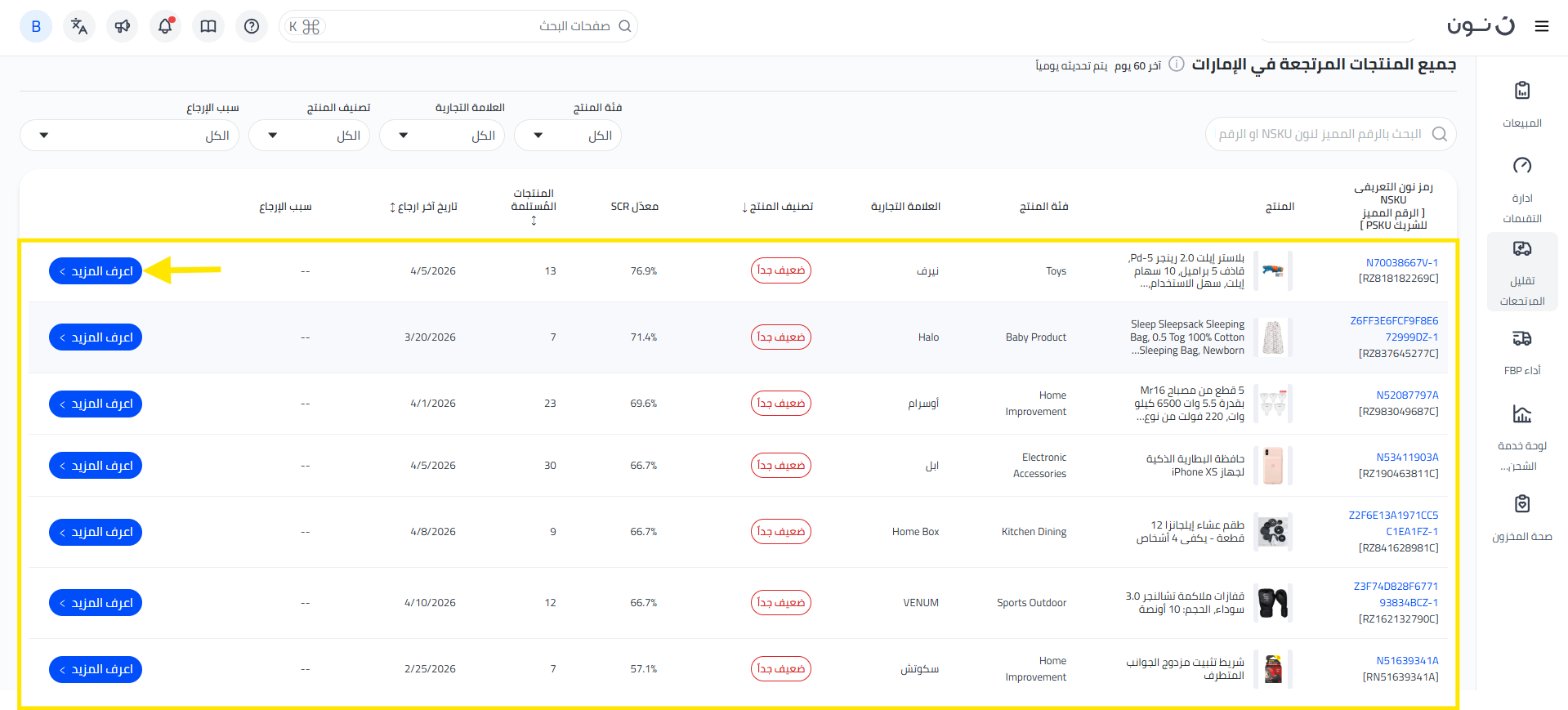
Task: Open the user profile avatar B
Action: point(36,26)
